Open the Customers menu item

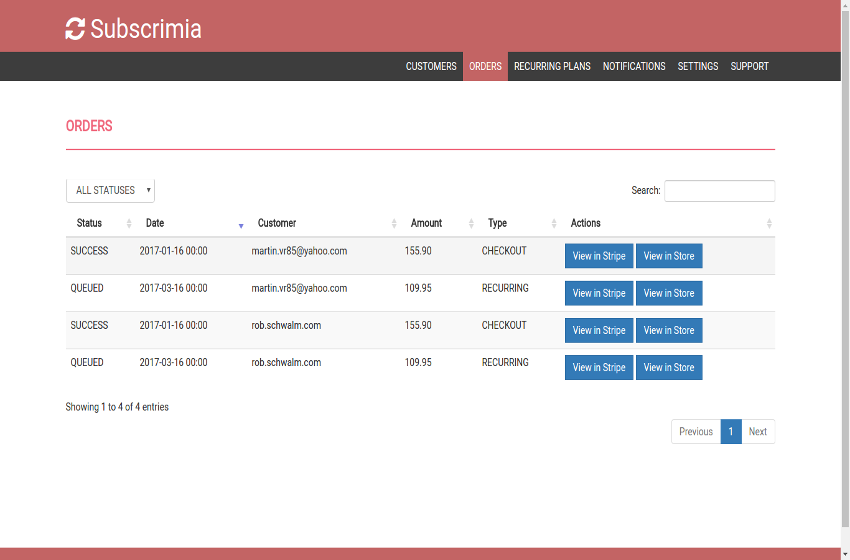tap(431, 67)
